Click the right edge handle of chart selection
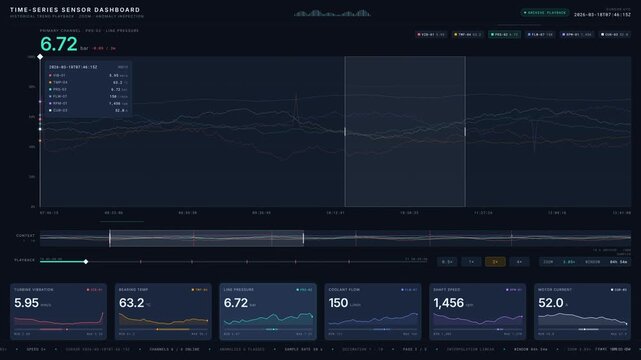The image size is (641, 360). tap(465, 132)
